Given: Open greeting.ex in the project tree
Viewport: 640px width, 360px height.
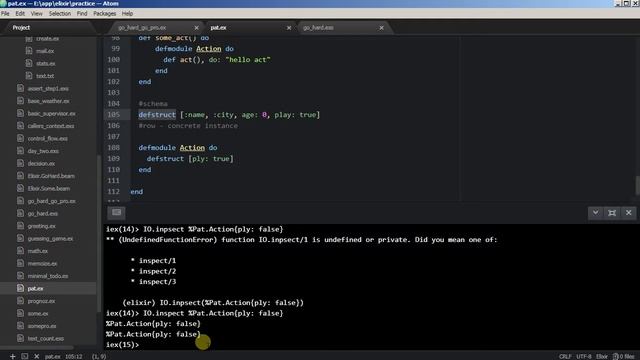Looking at the screenshot, I should click(x=41, y=226).
